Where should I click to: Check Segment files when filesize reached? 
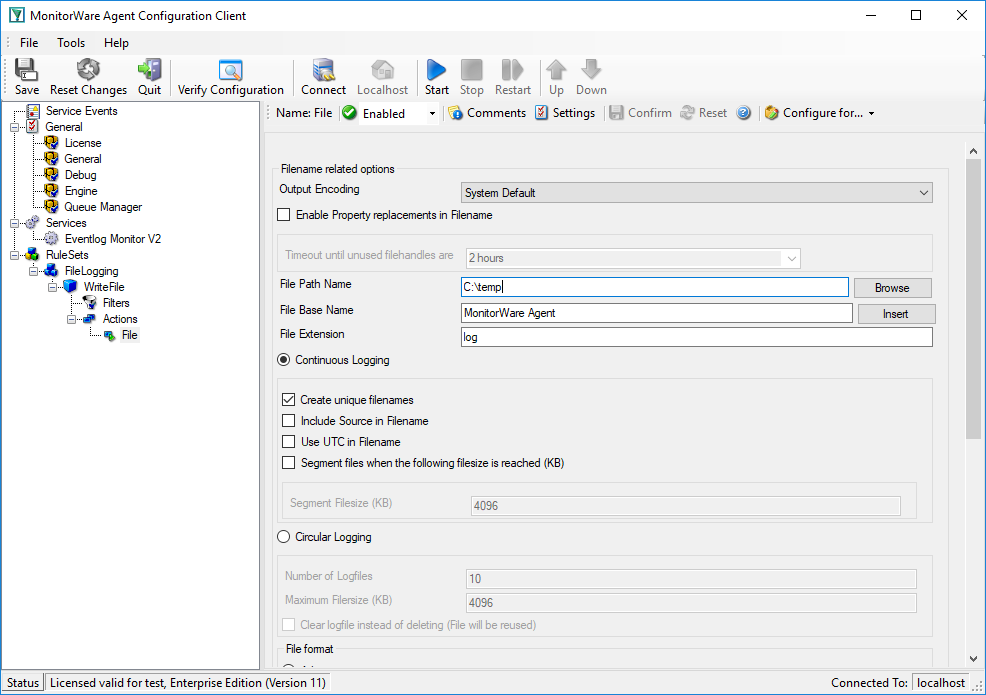pyautogui.click(x=289, y=463)
